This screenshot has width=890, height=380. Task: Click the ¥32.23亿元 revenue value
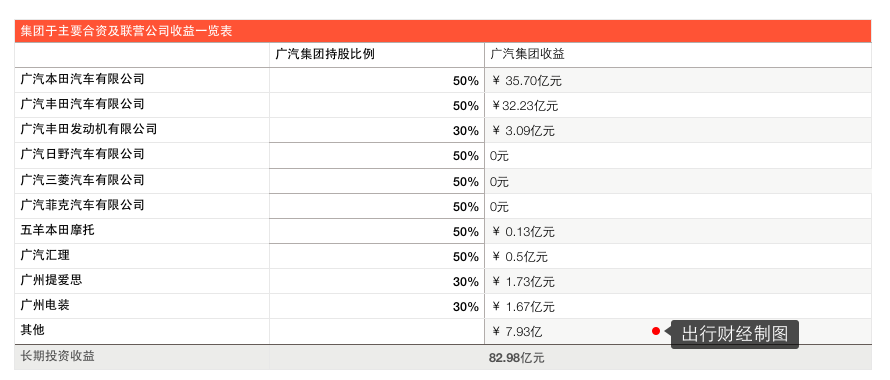point(524,106)
